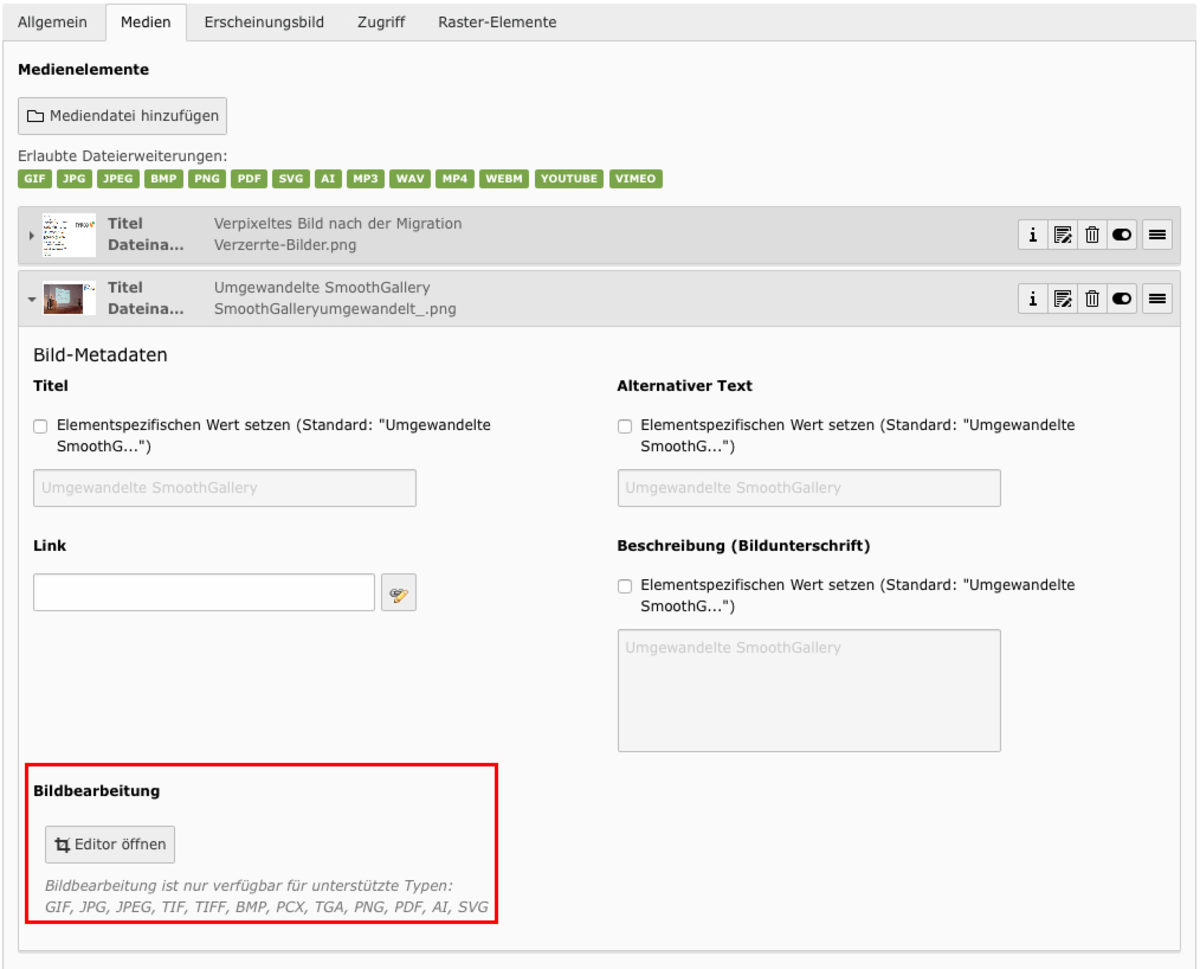1200x969 pixels.
Task: Click the MP4 extension badge
Action: tap(455, 179)
